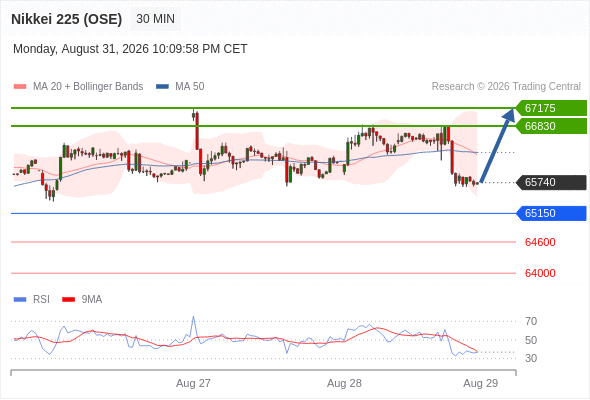Screen dimensions: 590x400
Task: Select the 66830 resistance price tag
Action: [551, 126]
